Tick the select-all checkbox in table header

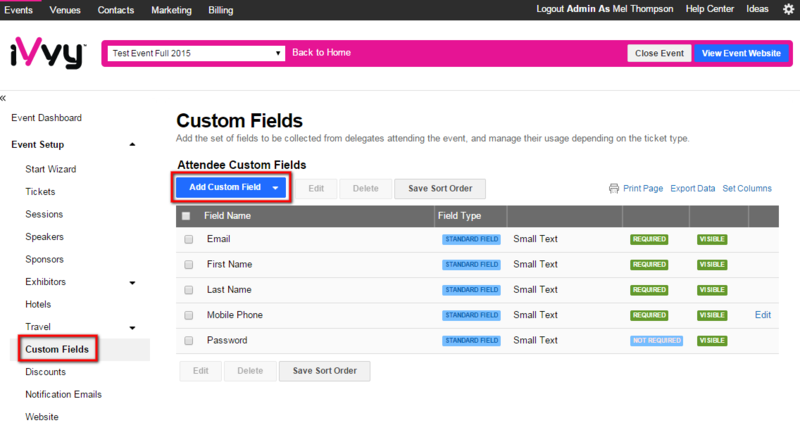[186, 216]
